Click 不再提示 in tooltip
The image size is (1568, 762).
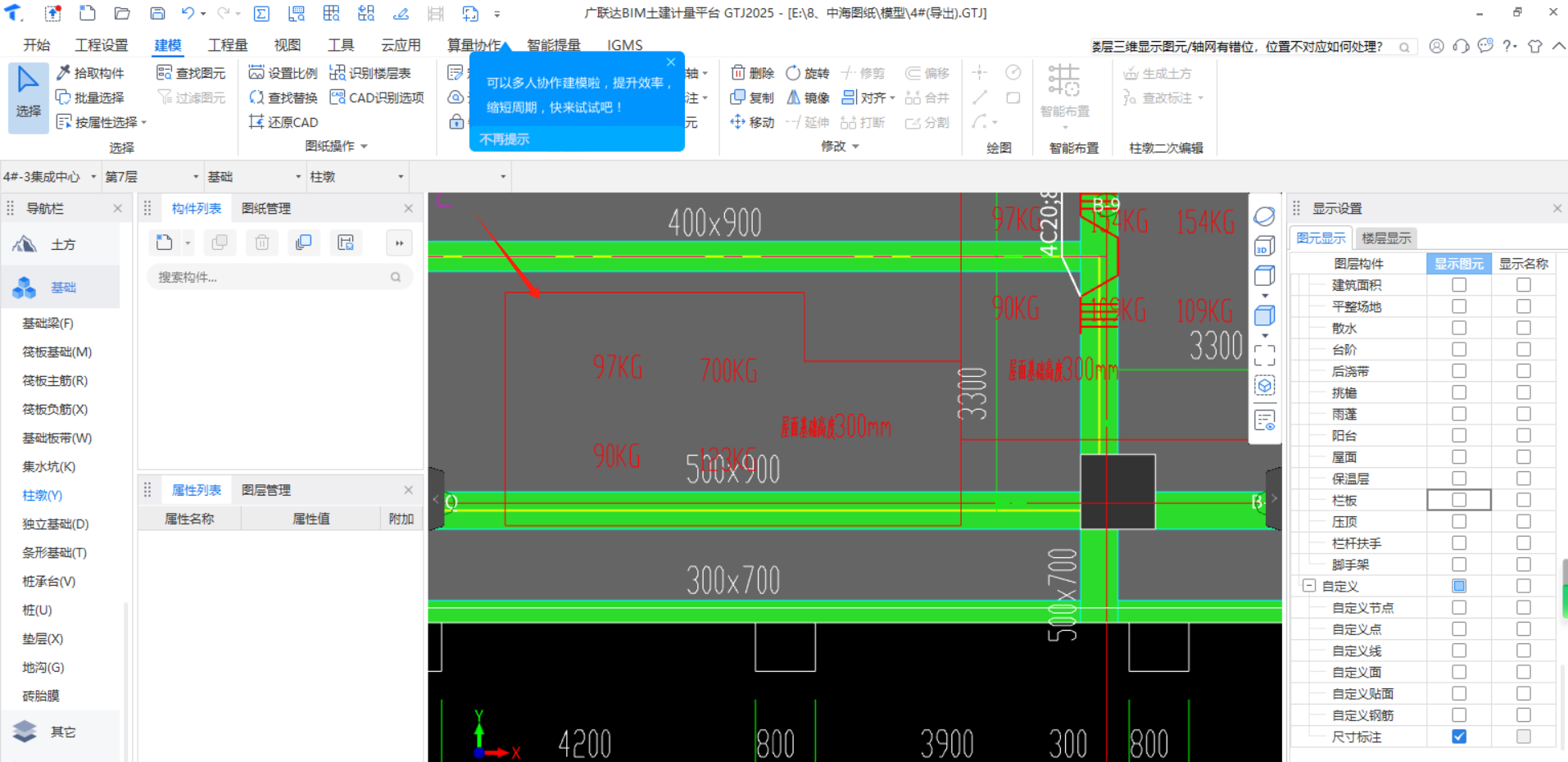point(504,139)
